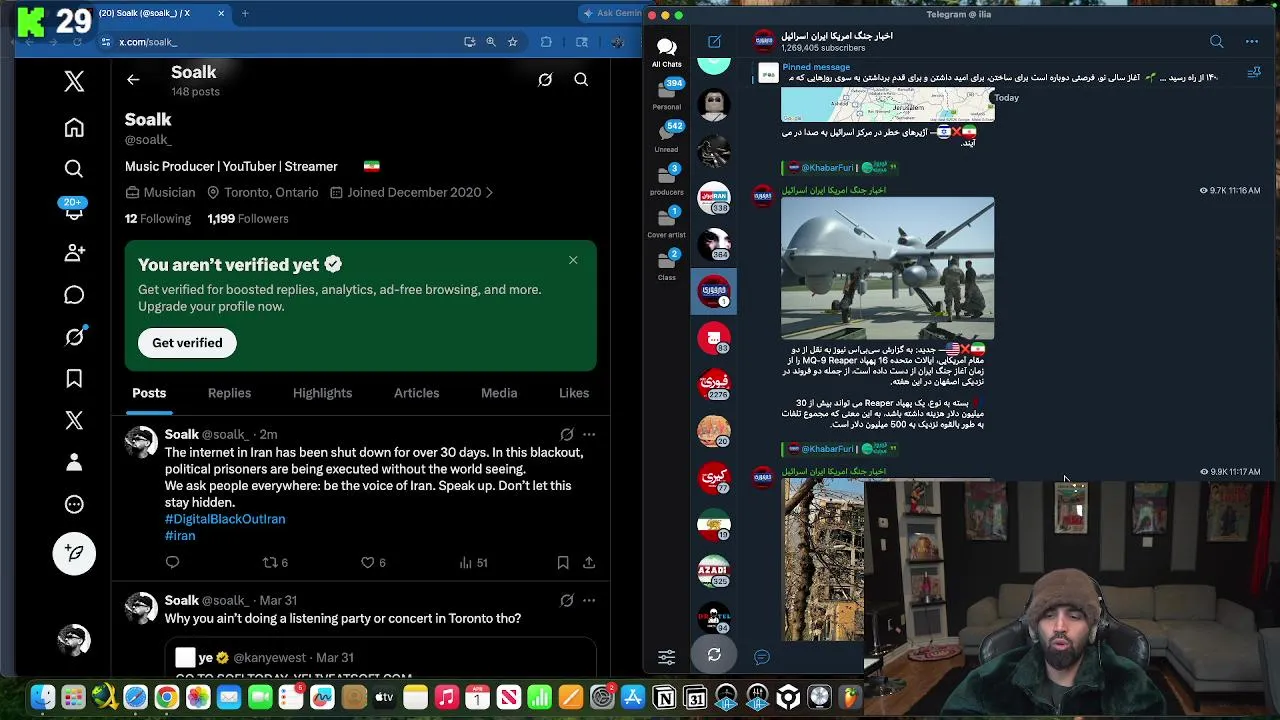Viewport: 1280px width, 720px height.
Task: Expand the Joined December 2020 chevron
Action: pos(489,193)
